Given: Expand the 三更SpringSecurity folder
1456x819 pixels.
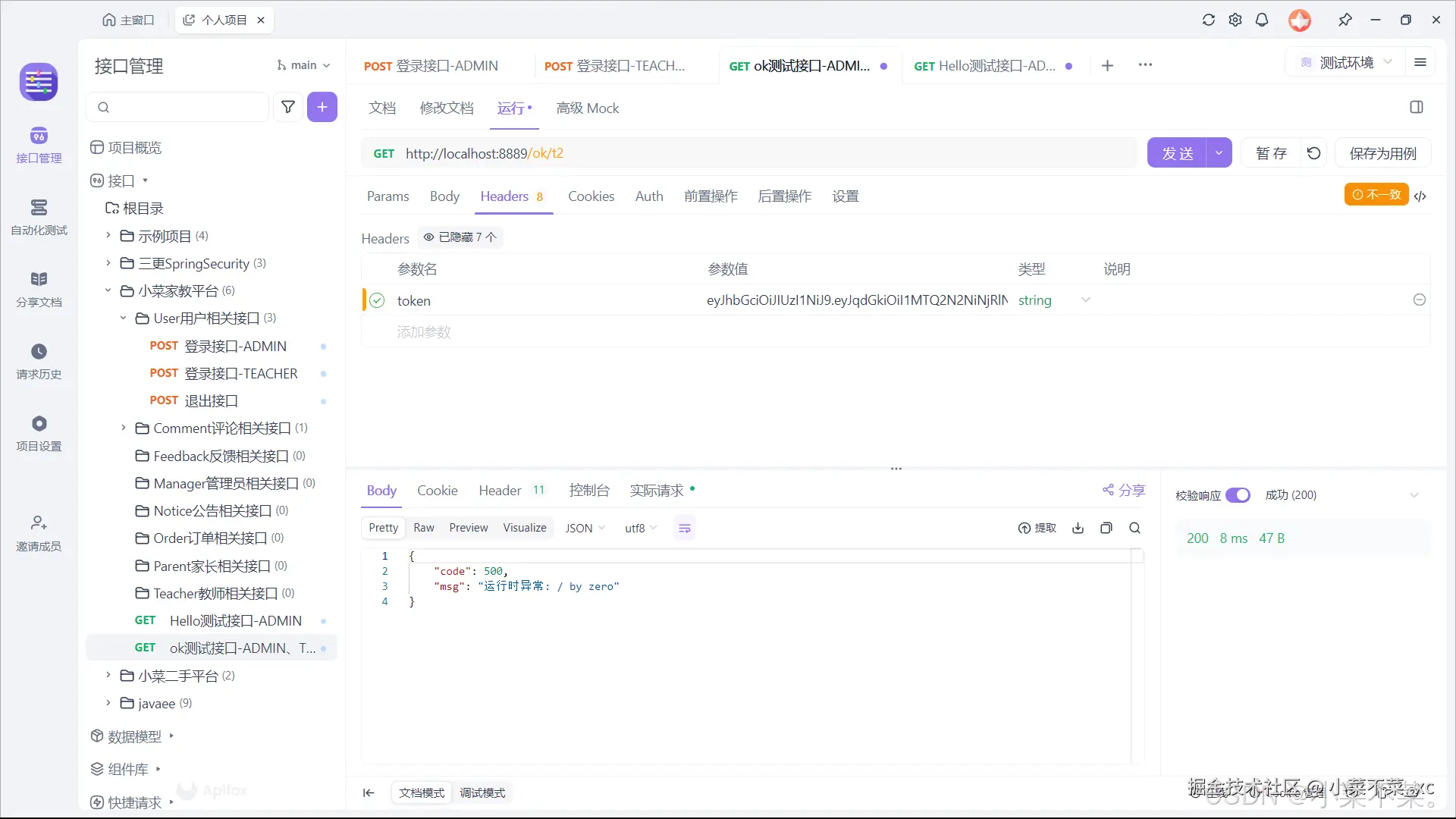Looking at the screenshot, I should (108, 263).
